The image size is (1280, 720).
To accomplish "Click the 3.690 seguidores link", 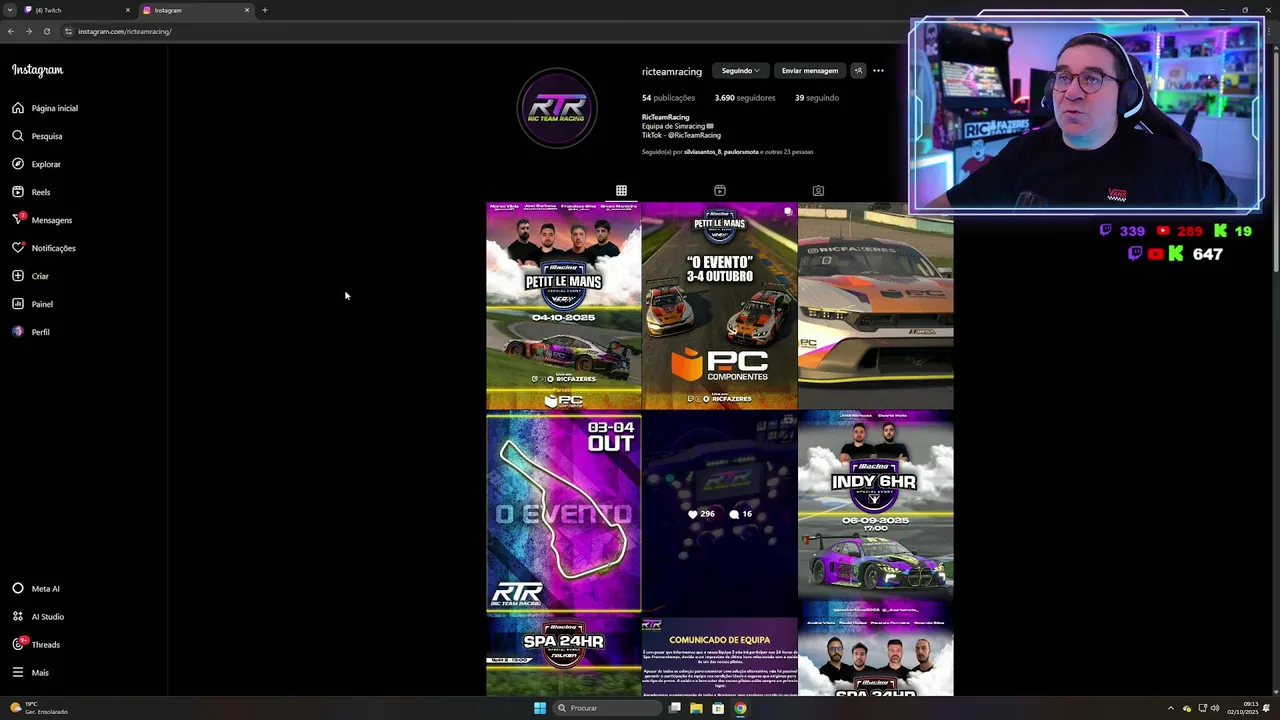I will tap(745, 98).
